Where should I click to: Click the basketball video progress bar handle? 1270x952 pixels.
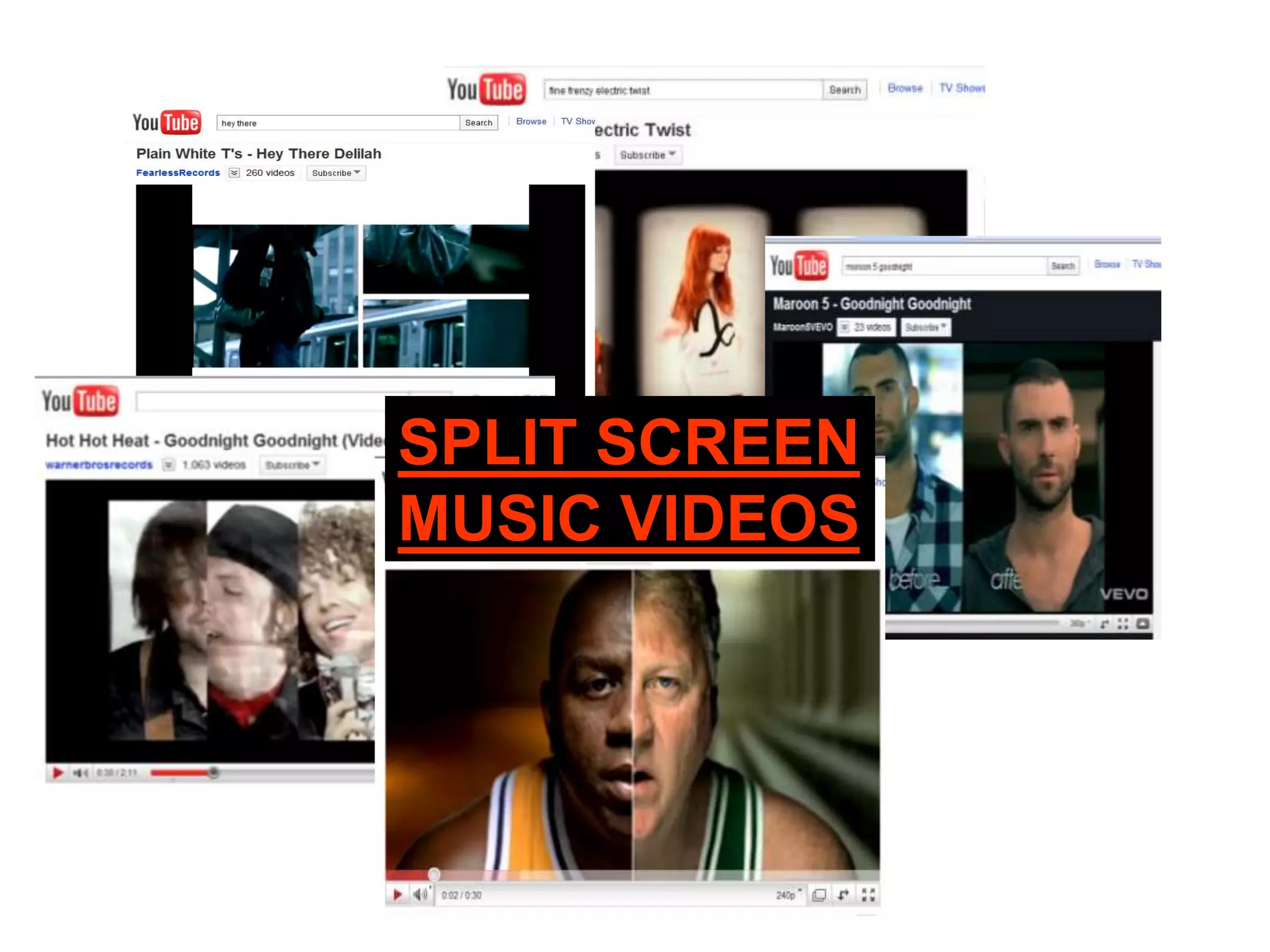tap(434, 875)
